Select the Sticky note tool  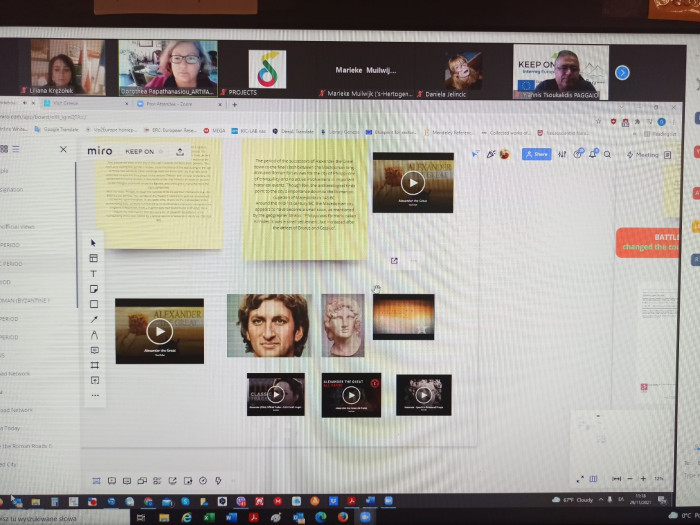[94, 289]
